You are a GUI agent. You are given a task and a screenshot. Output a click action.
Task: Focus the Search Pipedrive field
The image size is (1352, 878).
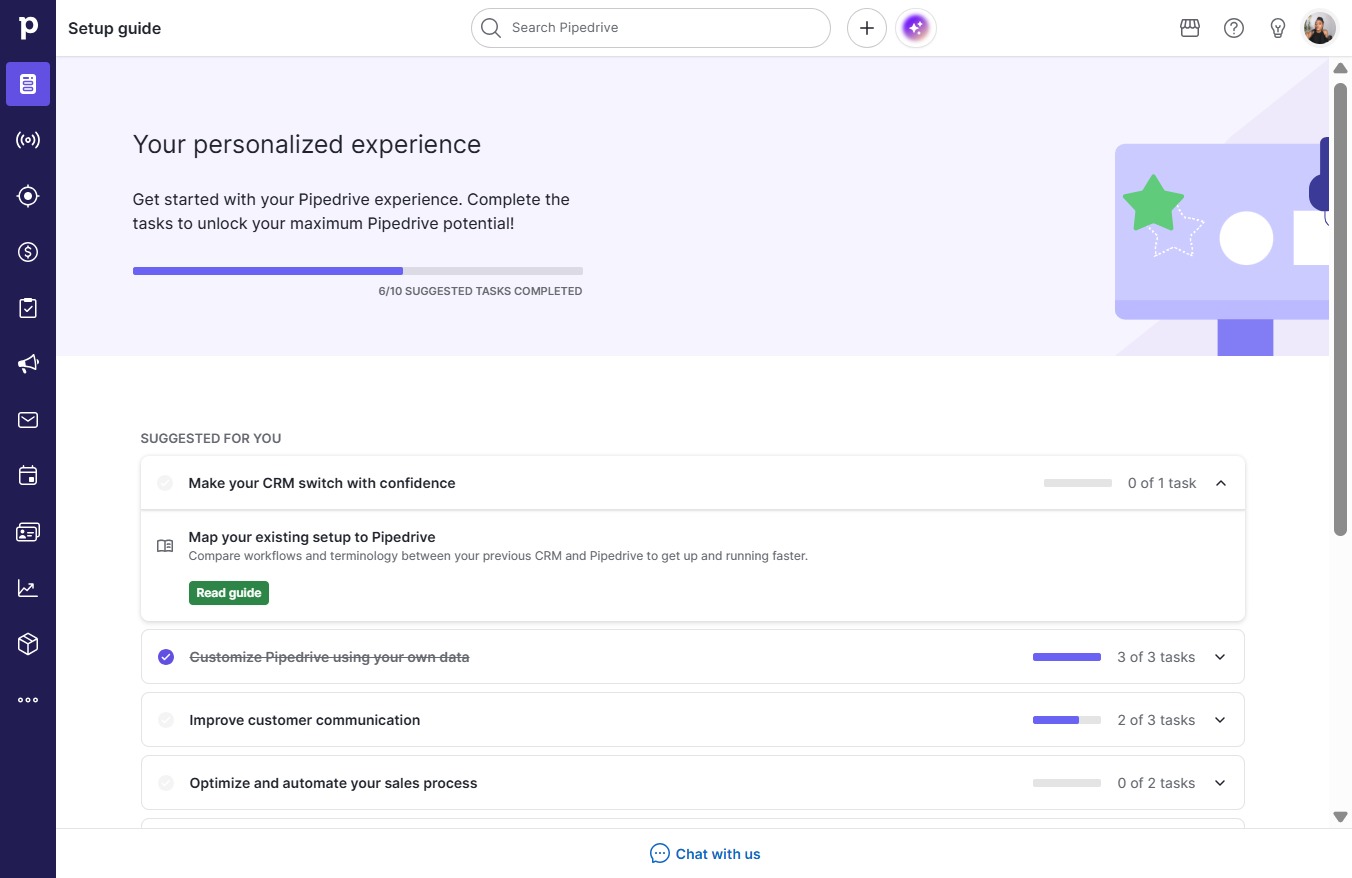tap(651, 28)
